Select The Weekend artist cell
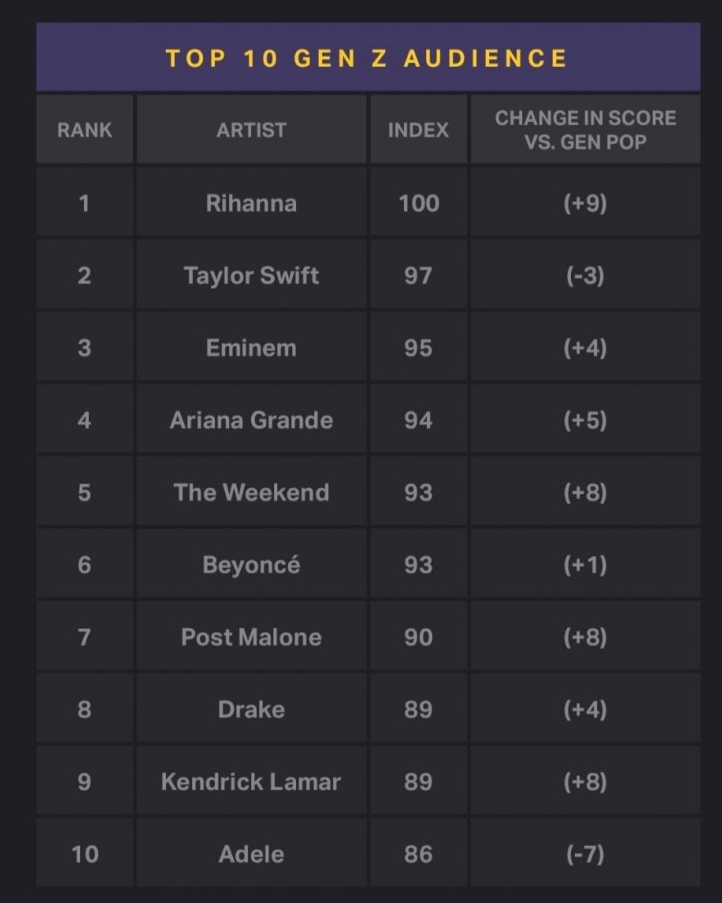Viewport: 722px width, 903px height. pyautogui.click(x=251, y=492)
